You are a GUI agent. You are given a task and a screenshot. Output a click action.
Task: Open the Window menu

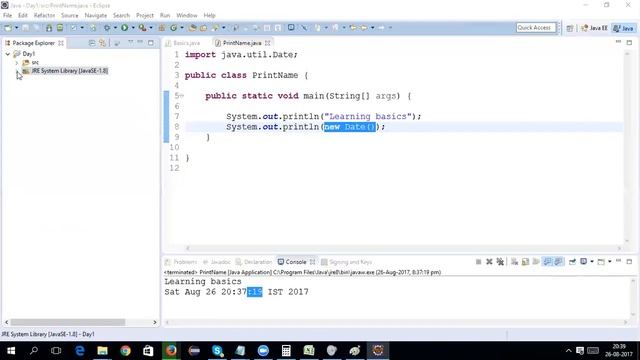[187, 16]
